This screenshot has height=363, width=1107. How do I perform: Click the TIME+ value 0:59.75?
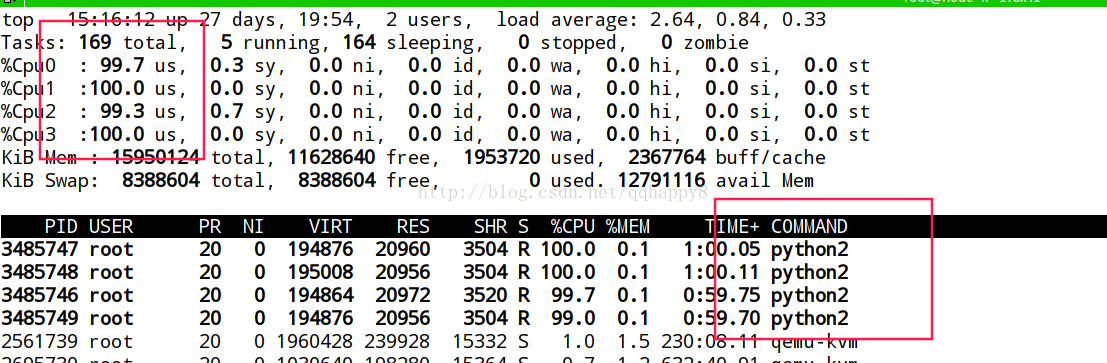click(x=722, y=294)
